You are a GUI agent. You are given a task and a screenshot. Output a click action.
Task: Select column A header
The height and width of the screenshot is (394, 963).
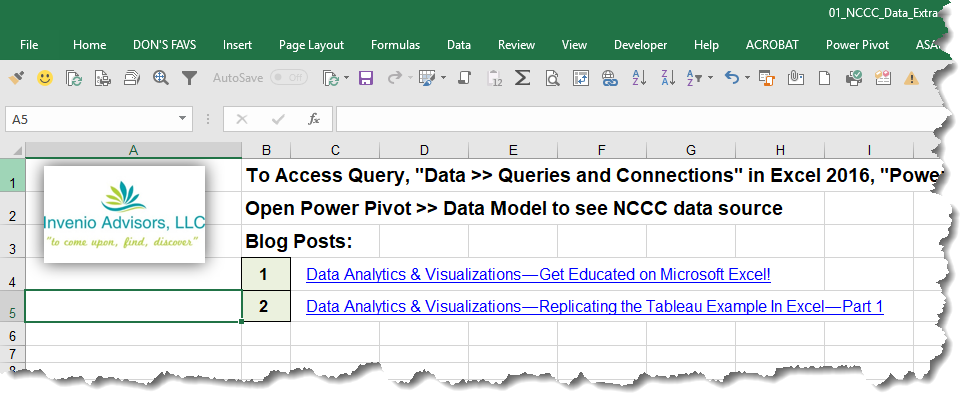pyautogui.click(x=133, y=150)
